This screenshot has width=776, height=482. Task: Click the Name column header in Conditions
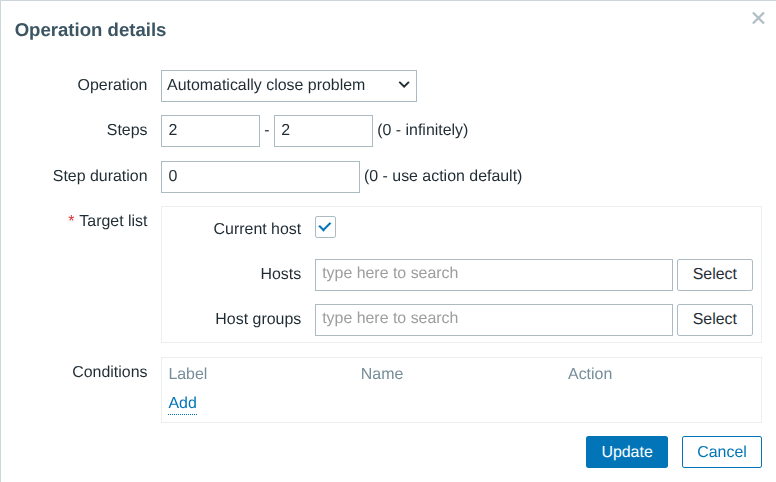[382, 374]
